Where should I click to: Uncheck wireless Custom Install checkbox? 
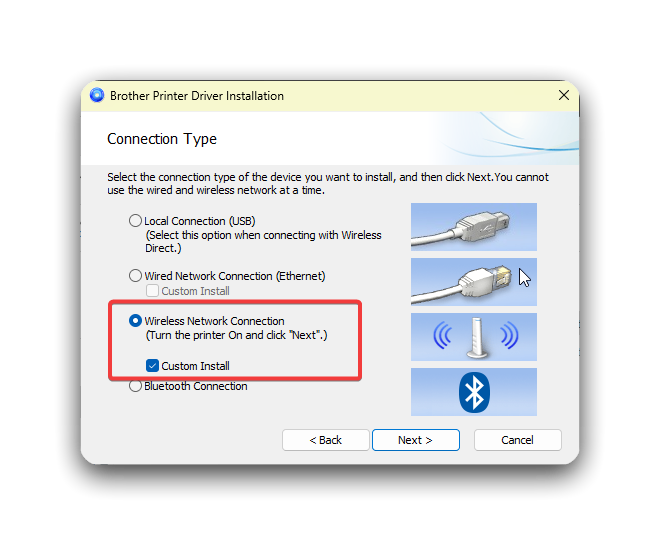point(152,366)
